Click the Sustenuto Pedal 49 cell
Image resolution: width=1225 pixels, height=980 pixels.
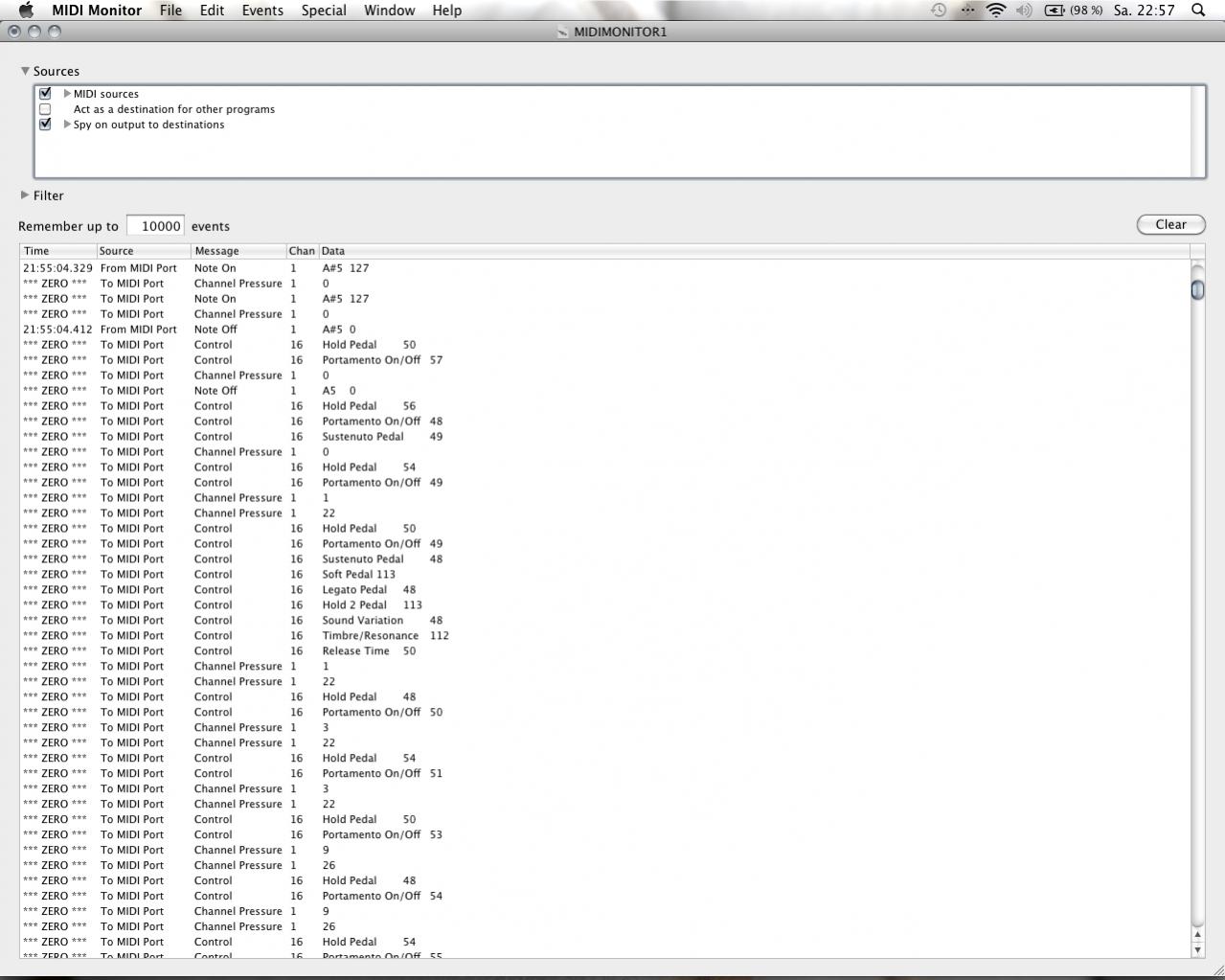point(382,437)
